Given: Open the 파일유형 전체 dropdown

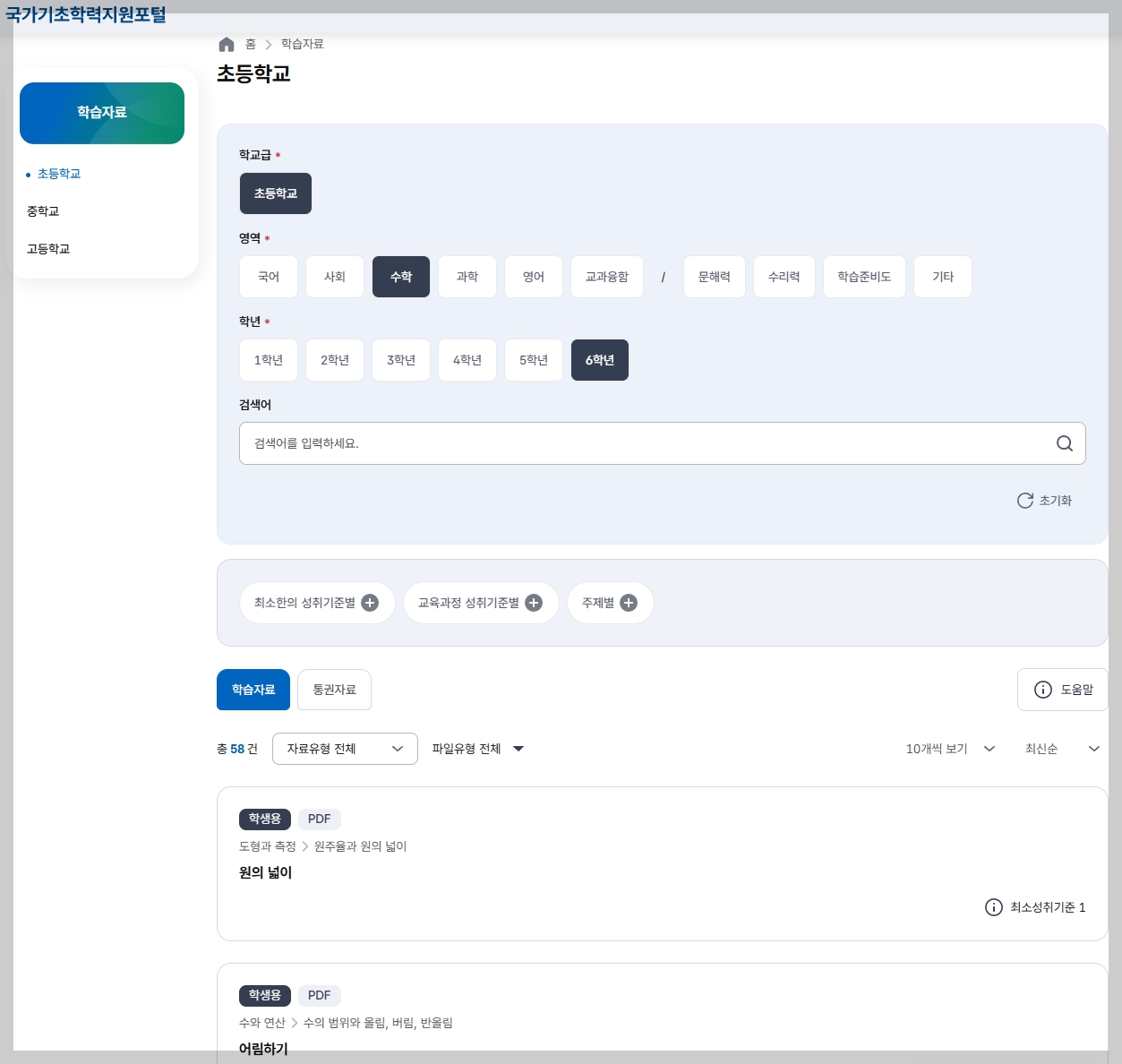Looking at the screenshot, I should coord(478,749).
